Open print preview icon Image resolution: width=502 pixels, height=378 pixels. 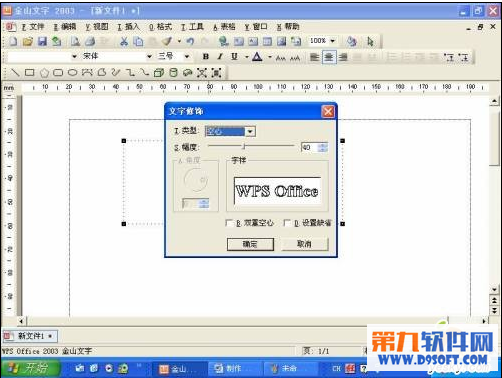click(x=75, y=41)
